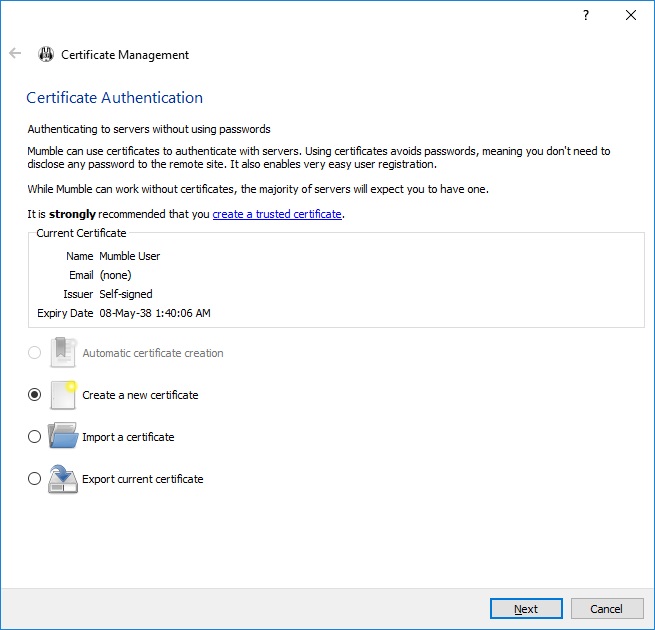Click the Create a new certificate label text
Viewport: 655px width, 630px height.
(140, 395)
